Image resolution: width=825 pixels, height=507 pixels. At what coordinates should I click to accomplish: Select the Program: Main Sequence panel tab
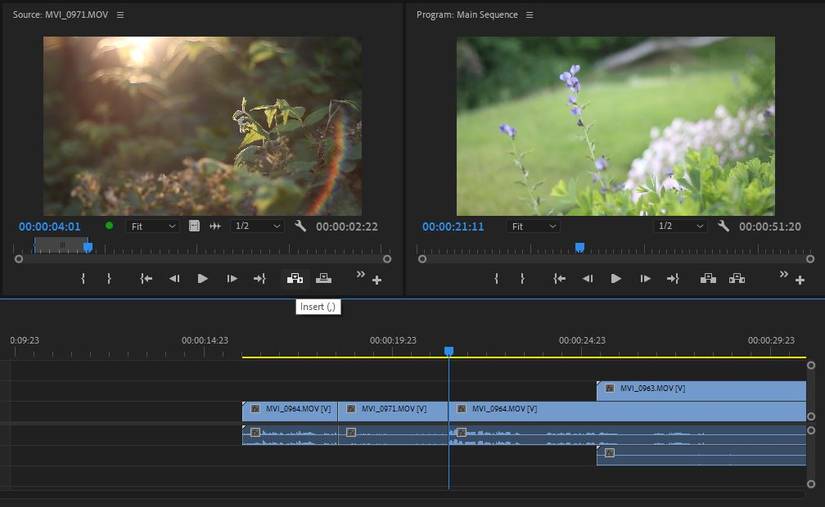[467, 15]
